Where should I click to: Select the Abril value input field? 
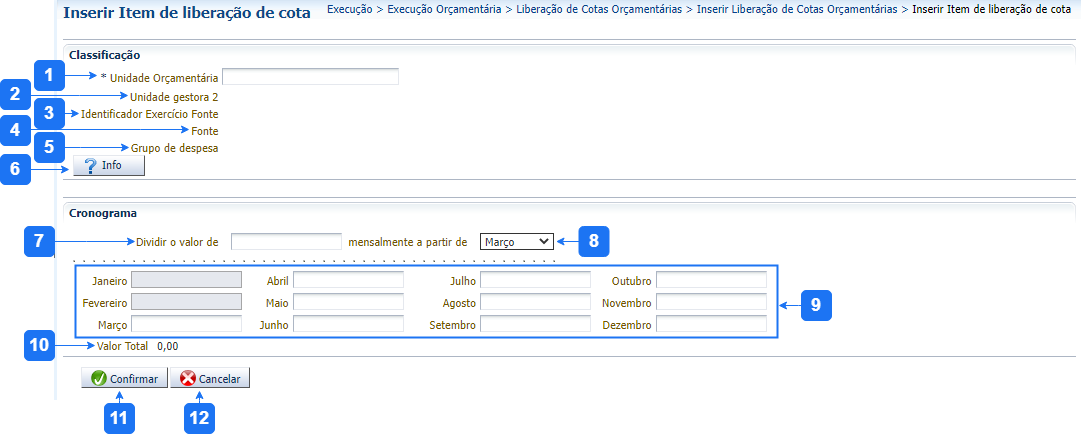pos(348,280)
